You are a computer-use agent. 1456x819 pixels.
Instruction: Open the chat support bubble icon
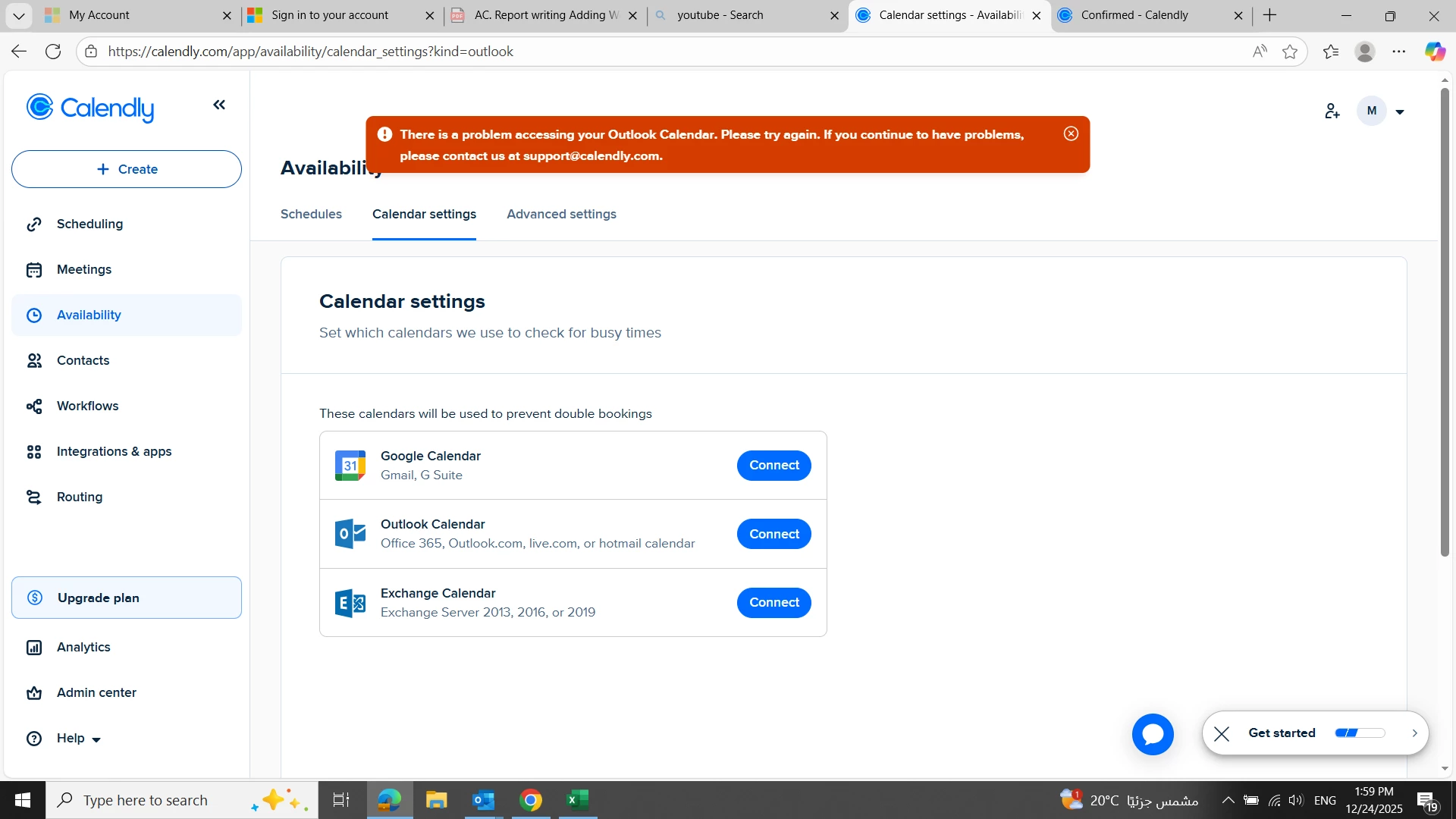[1153, 734]
